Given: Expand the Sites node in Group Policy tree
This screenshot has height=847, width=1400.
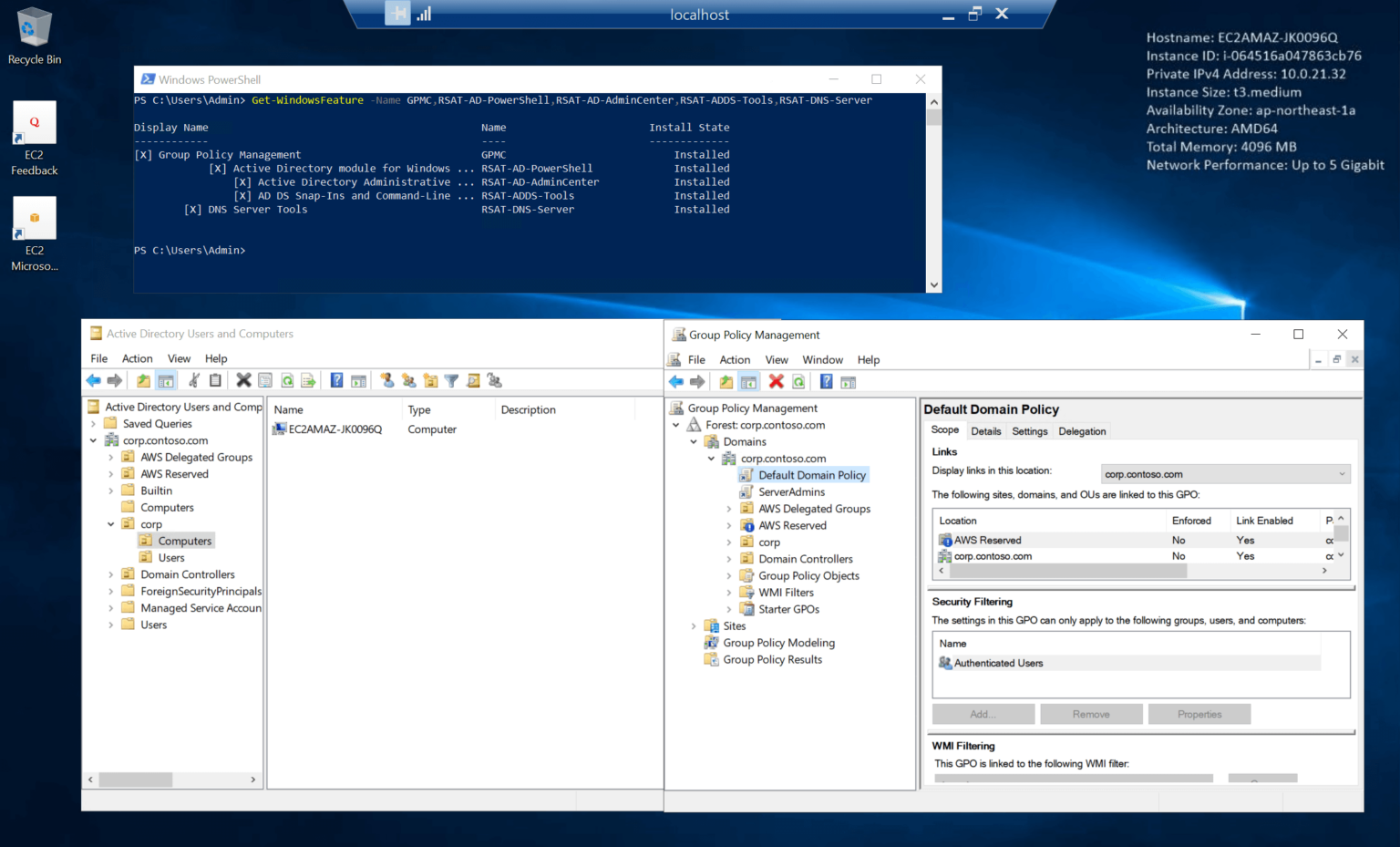Looking at the screenshot, I should click(x=694, y=626).
